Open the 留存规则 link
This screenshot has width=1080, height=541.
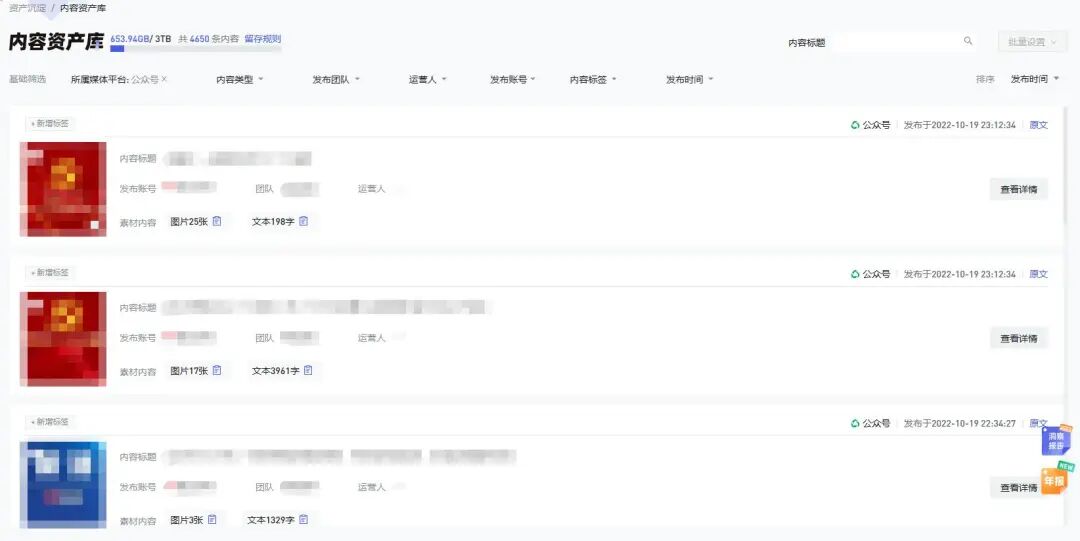[x=262, y=39]
